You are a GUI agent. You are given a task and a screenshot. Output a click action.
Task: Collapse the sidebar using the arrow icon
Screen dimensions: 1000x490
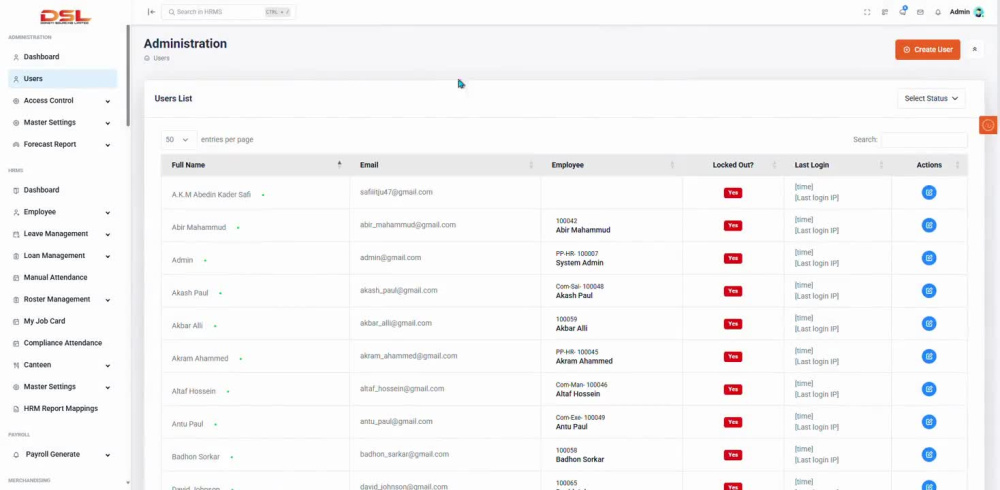point(151,12)
